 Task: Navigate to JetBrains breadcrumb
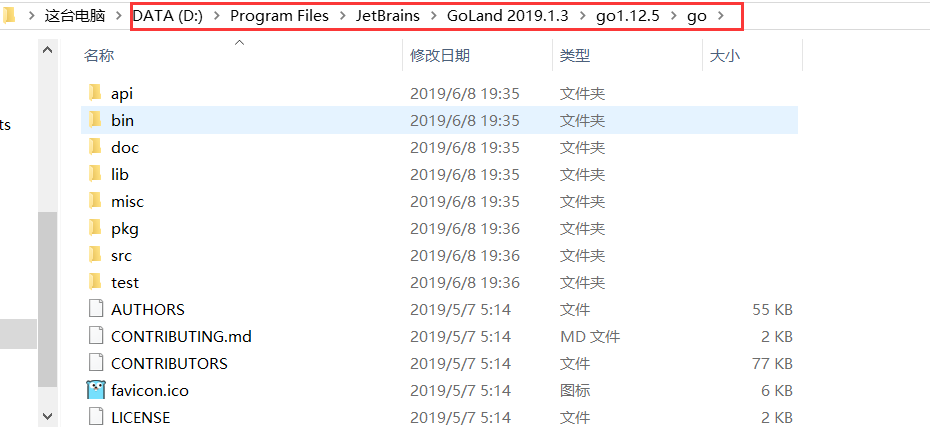pos(388,16)
